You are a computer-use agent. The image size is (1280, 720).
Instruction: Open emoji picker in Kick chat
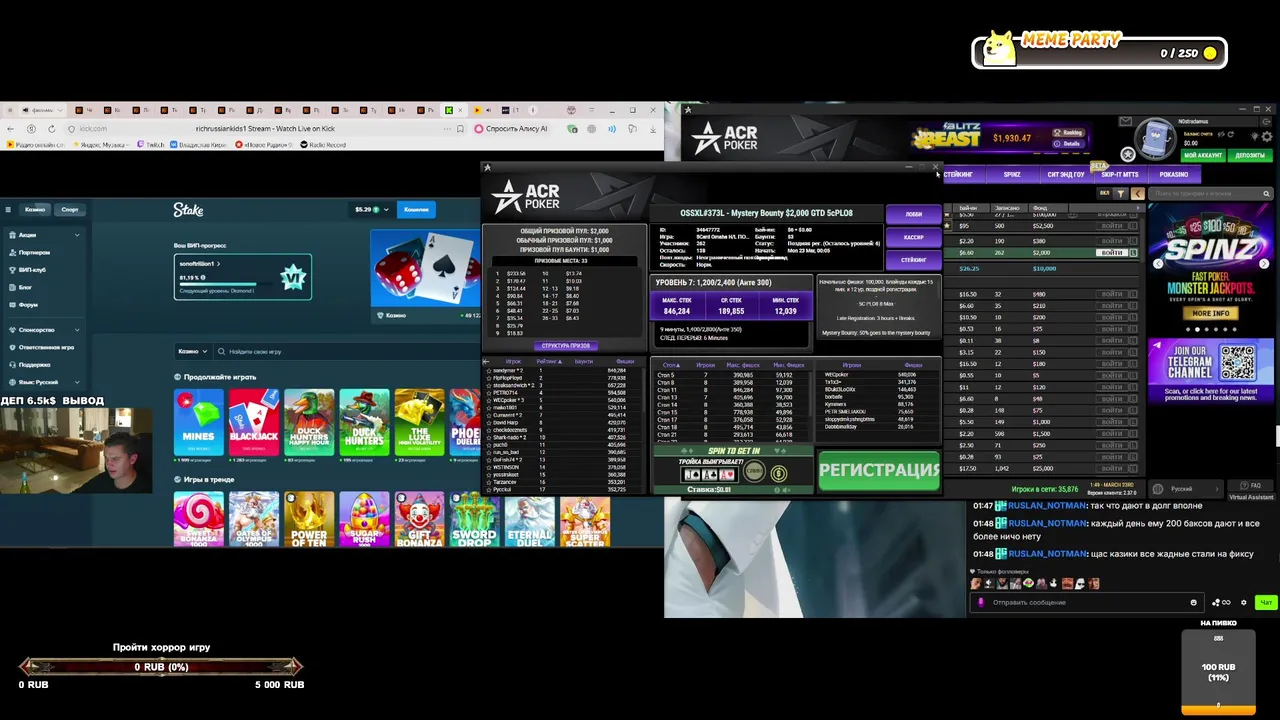click(x=1193, y=602)
